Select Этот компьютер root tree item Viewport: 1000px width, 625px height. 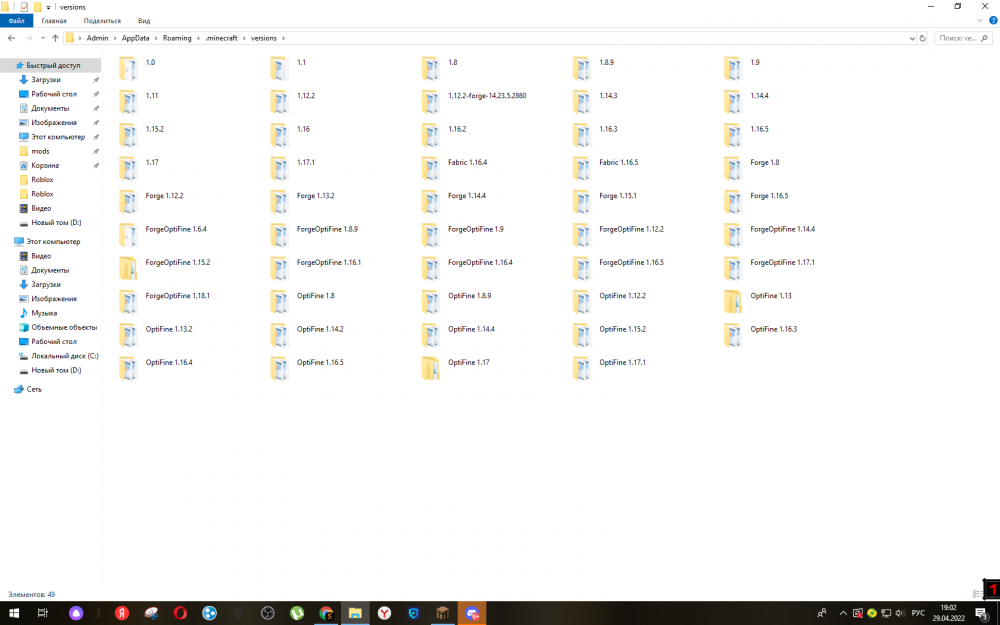tap(53, 242)
